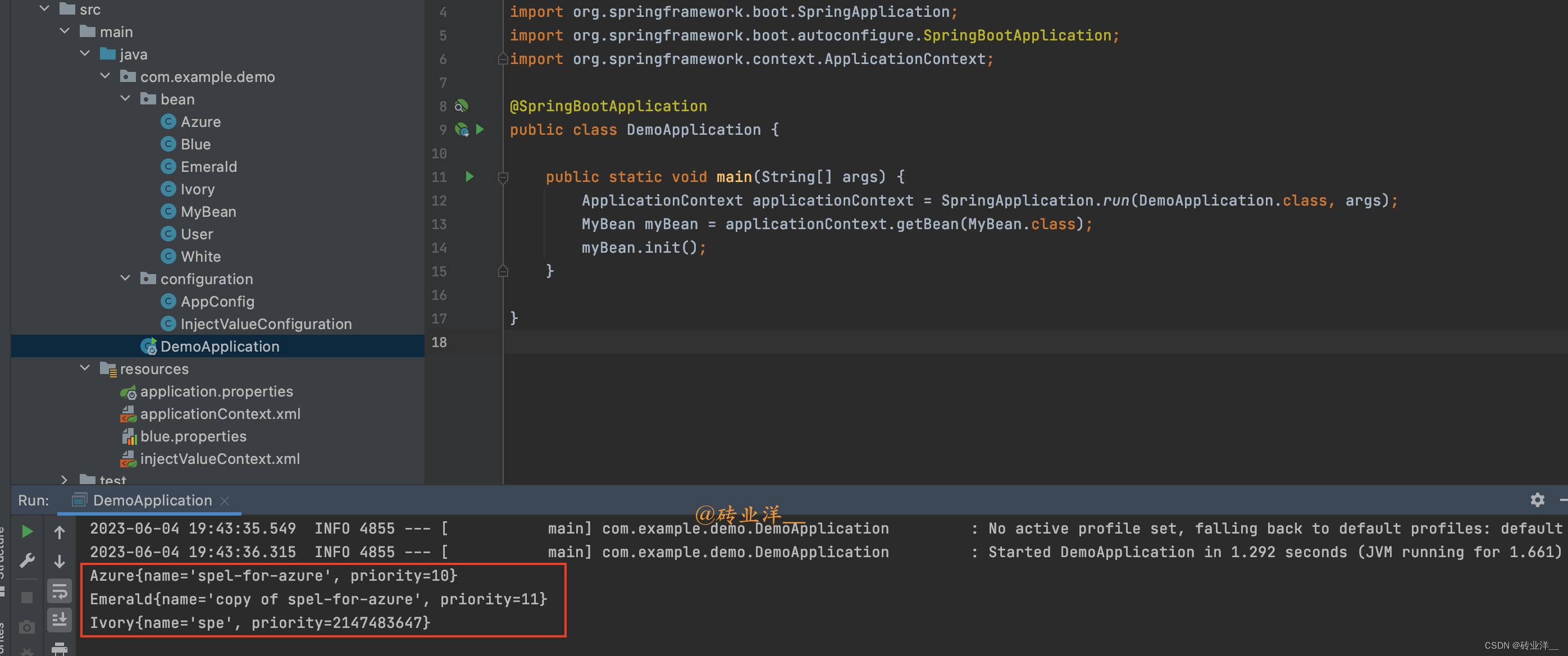Click the Stop process square icon

(27, 597)
